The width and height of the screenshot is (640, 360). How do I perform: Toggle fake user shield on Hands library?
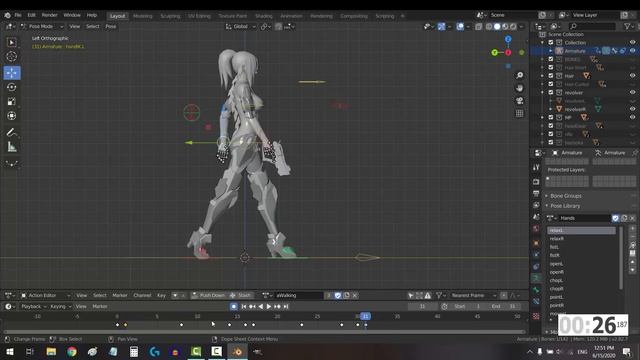(616, 218)
